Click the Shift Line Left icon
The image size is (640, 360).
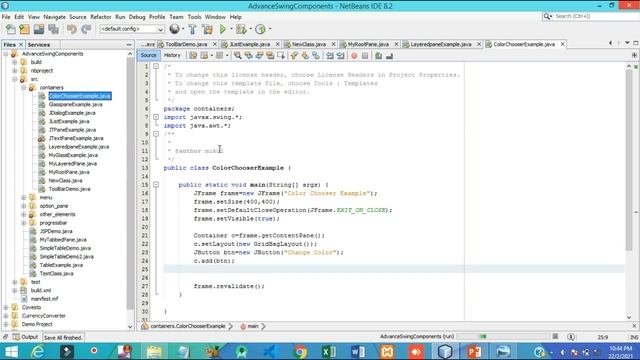[329, 56]
